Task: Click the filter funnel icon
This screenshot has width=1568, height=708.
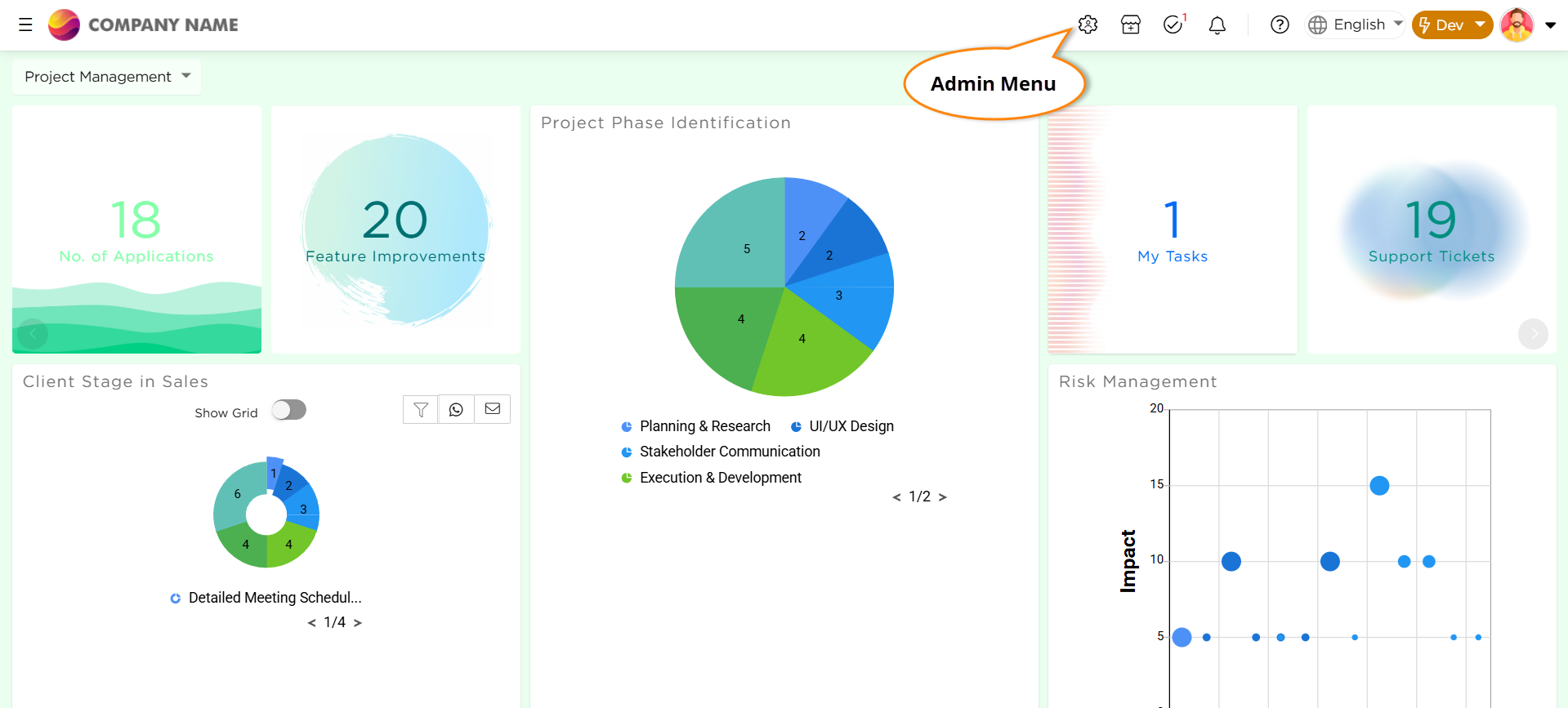Action: (421, 409)
